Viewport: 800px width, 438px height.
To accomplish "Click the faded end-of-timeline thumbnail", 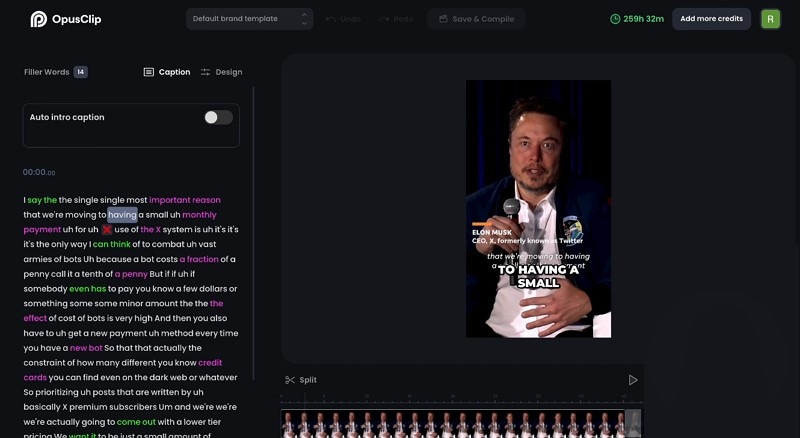I will click(633, 424).
